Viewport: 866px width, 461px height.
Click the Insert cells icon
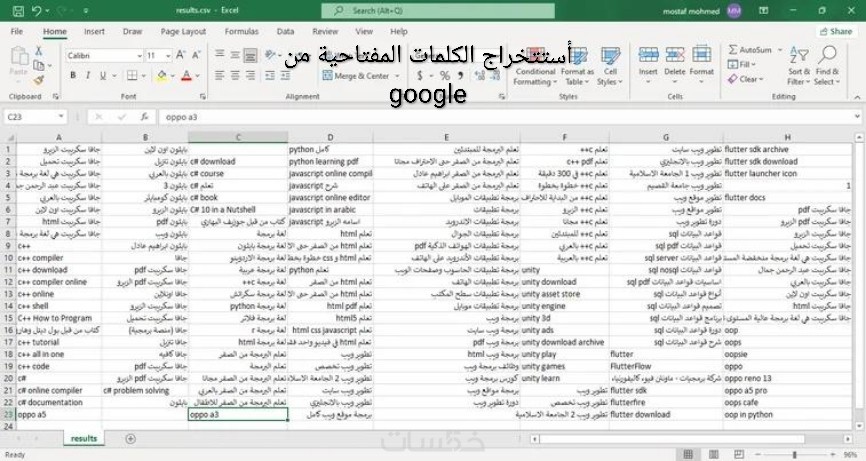pos(648,55)
